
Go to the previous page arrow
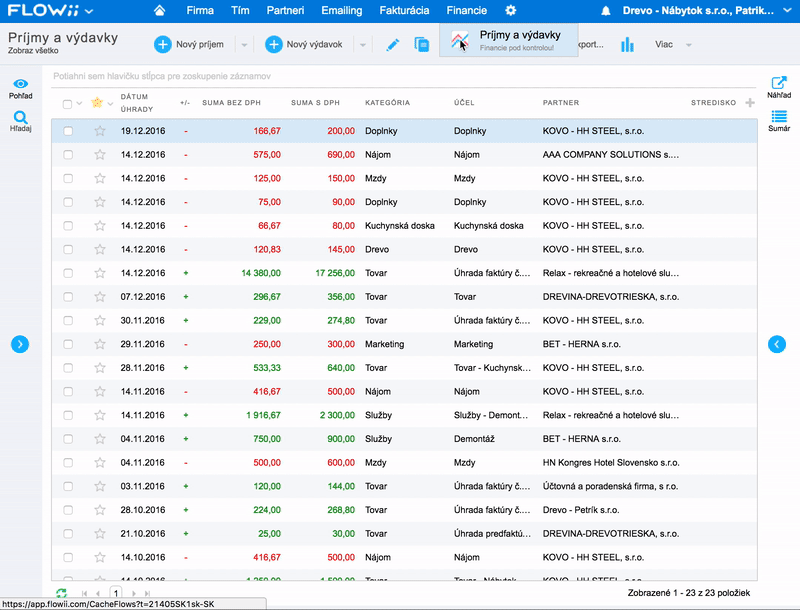click(x=97, y=593)
